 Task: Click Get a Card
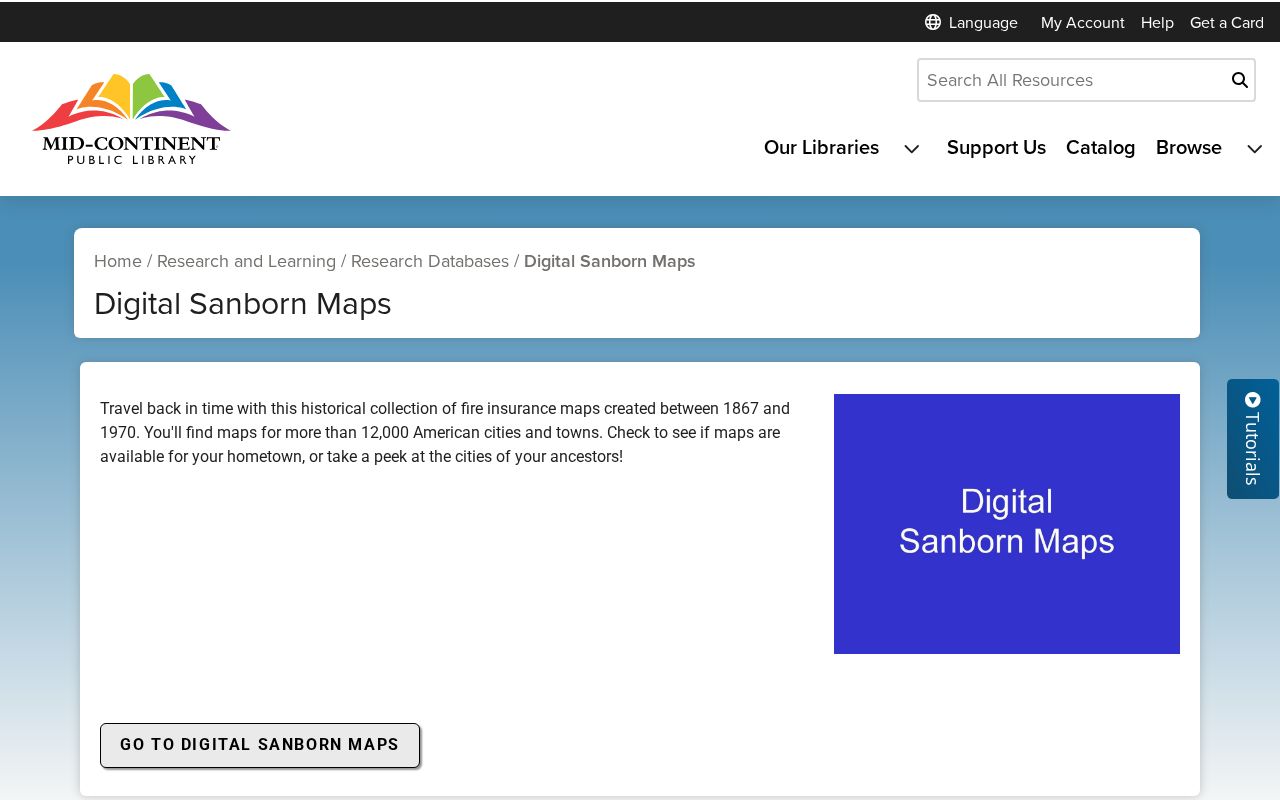click(x=1227, y=22)
